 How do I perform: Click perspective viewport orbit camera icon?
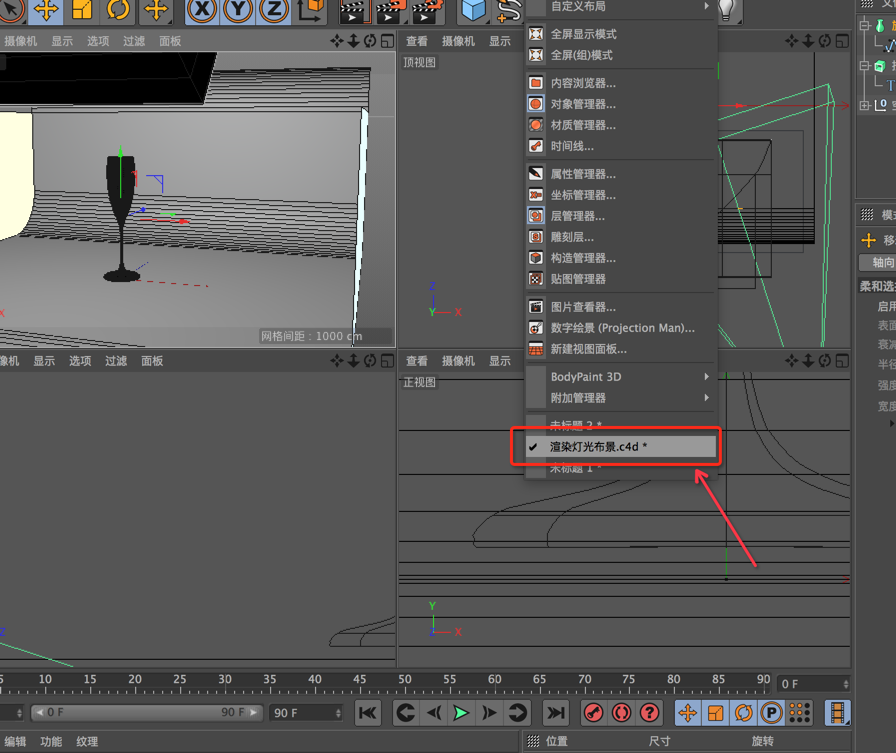tap(370, 41)
